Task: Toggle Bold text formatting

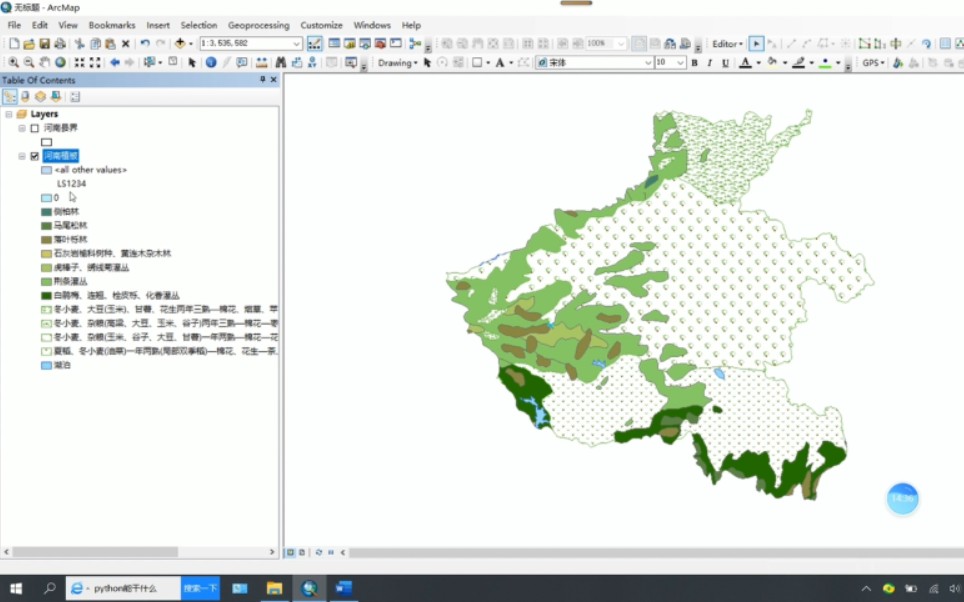Action: coord(695,63)
